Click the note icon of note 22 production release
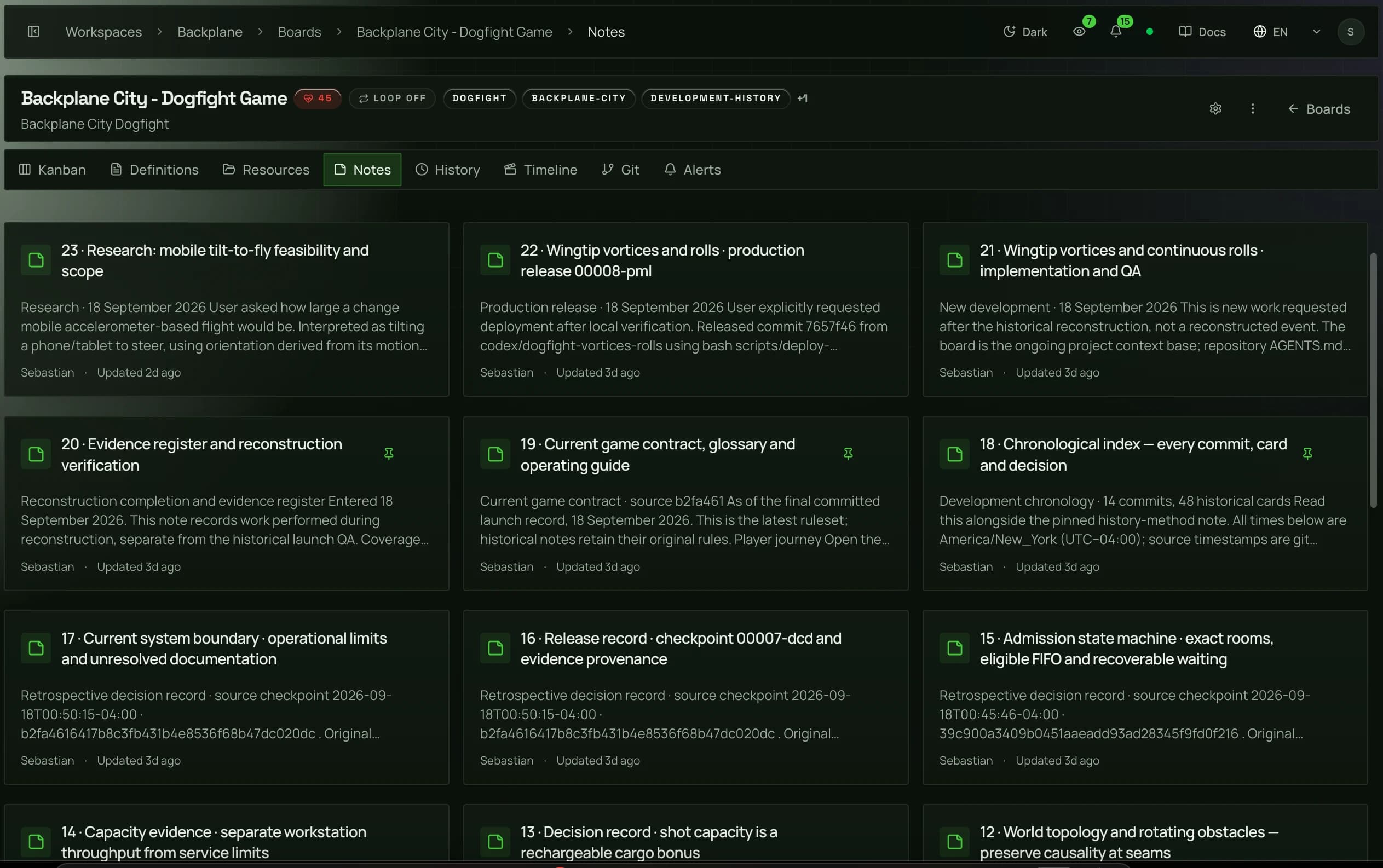 495,260
